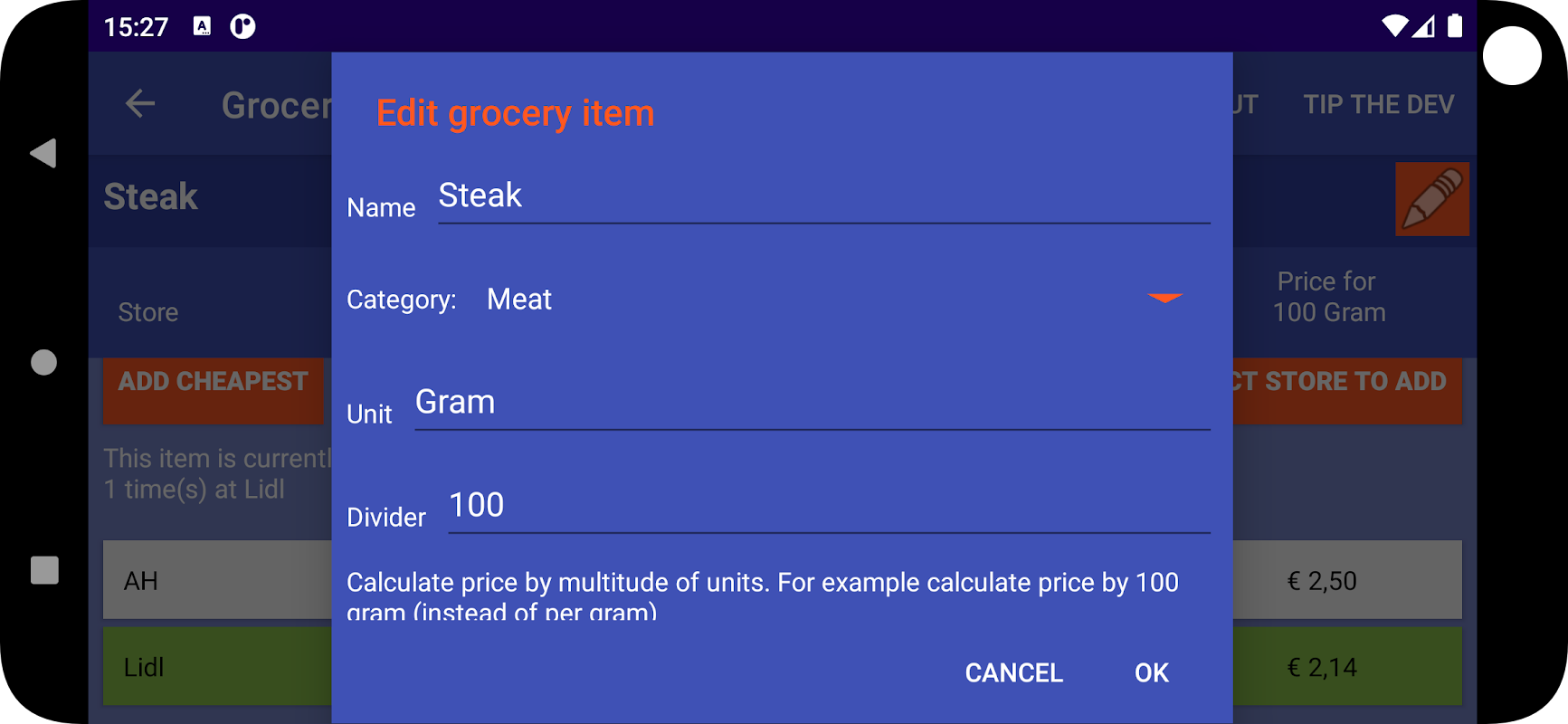Select the AH store row
This screenshot has height=724, width=1568.
coord(217,580)
